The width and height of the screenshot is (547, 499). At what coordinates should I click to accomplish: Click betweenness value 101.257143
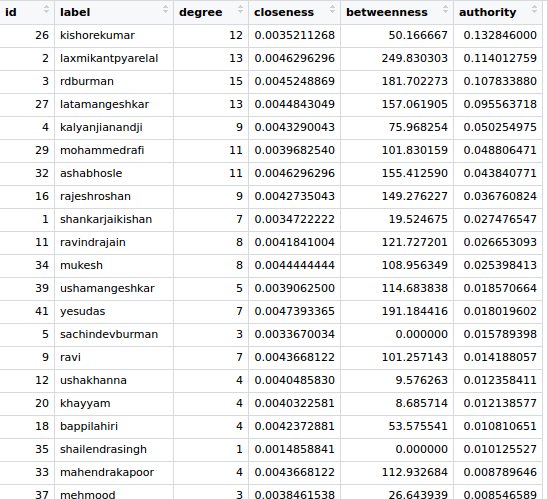click(x=414, y=358)
